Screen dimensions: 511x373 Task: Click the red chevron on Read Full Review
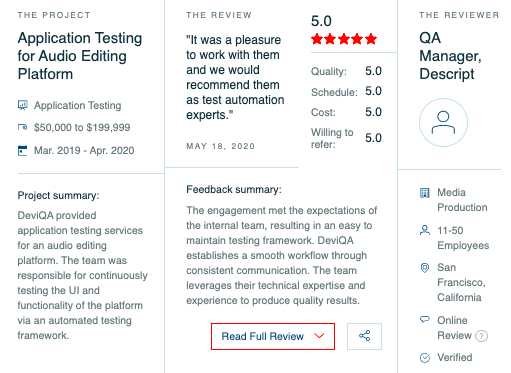pyautogui.click(x=319, y=336)
